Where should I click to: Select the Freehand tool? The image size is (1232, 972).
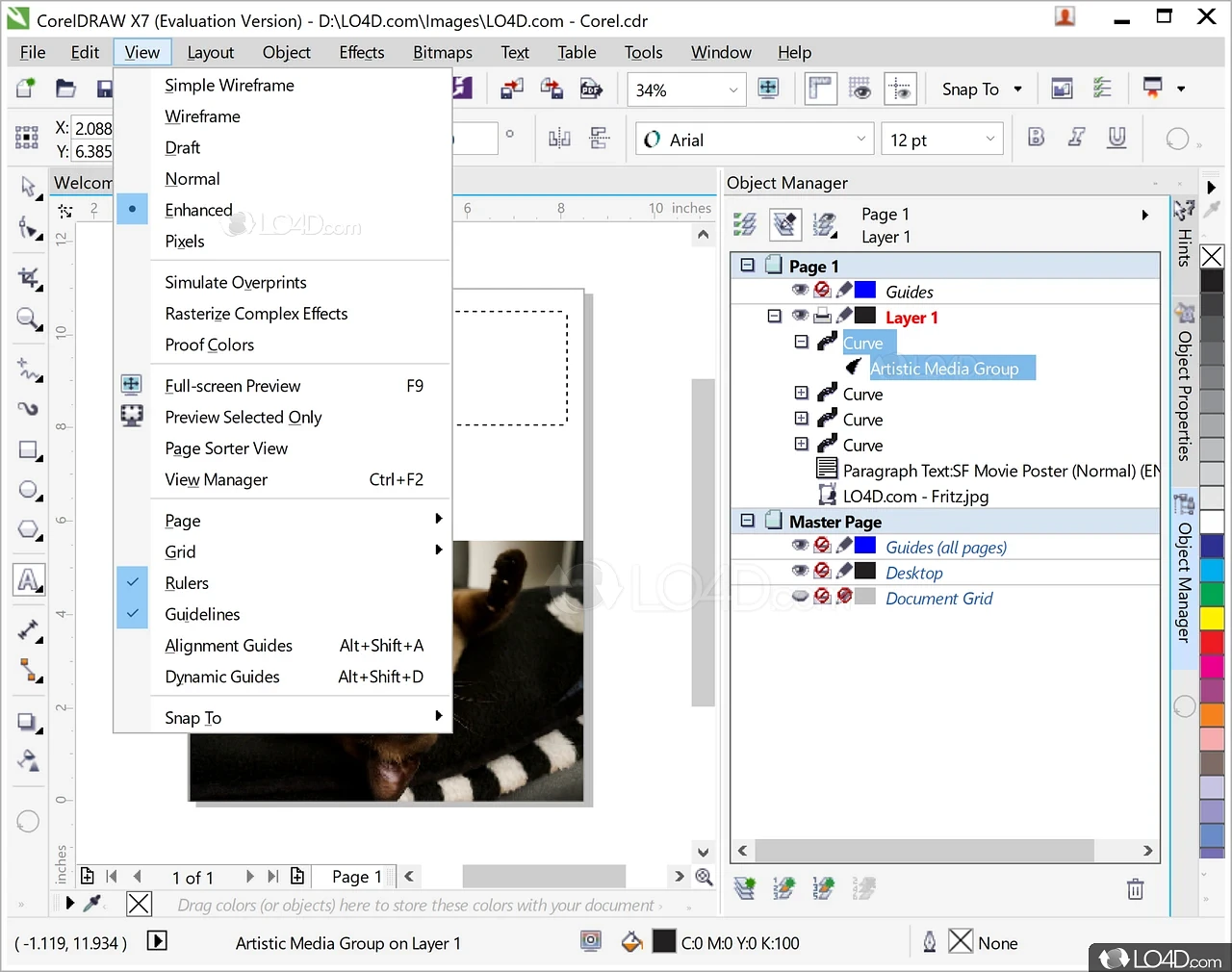[29, 369]
